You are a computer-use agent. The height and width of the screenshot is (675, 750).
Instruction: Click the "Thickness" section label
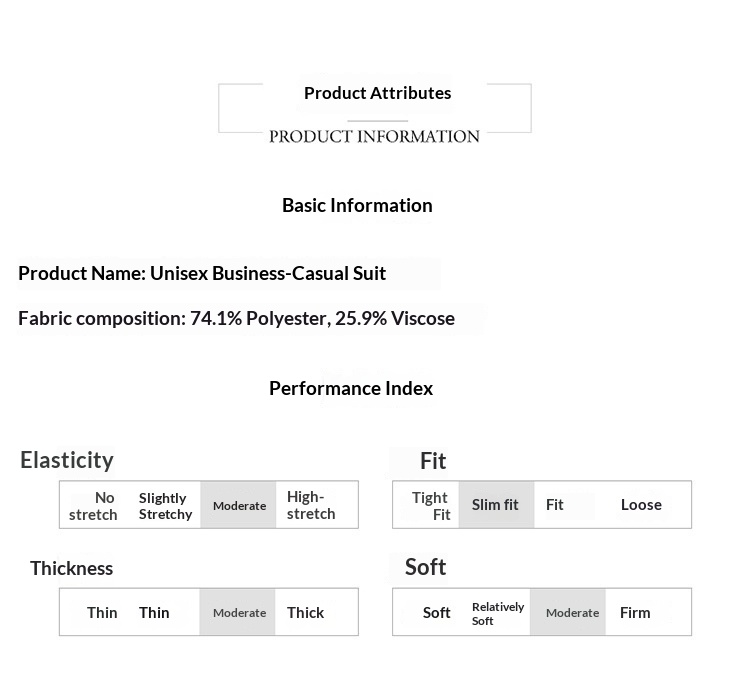coord(71,568)
